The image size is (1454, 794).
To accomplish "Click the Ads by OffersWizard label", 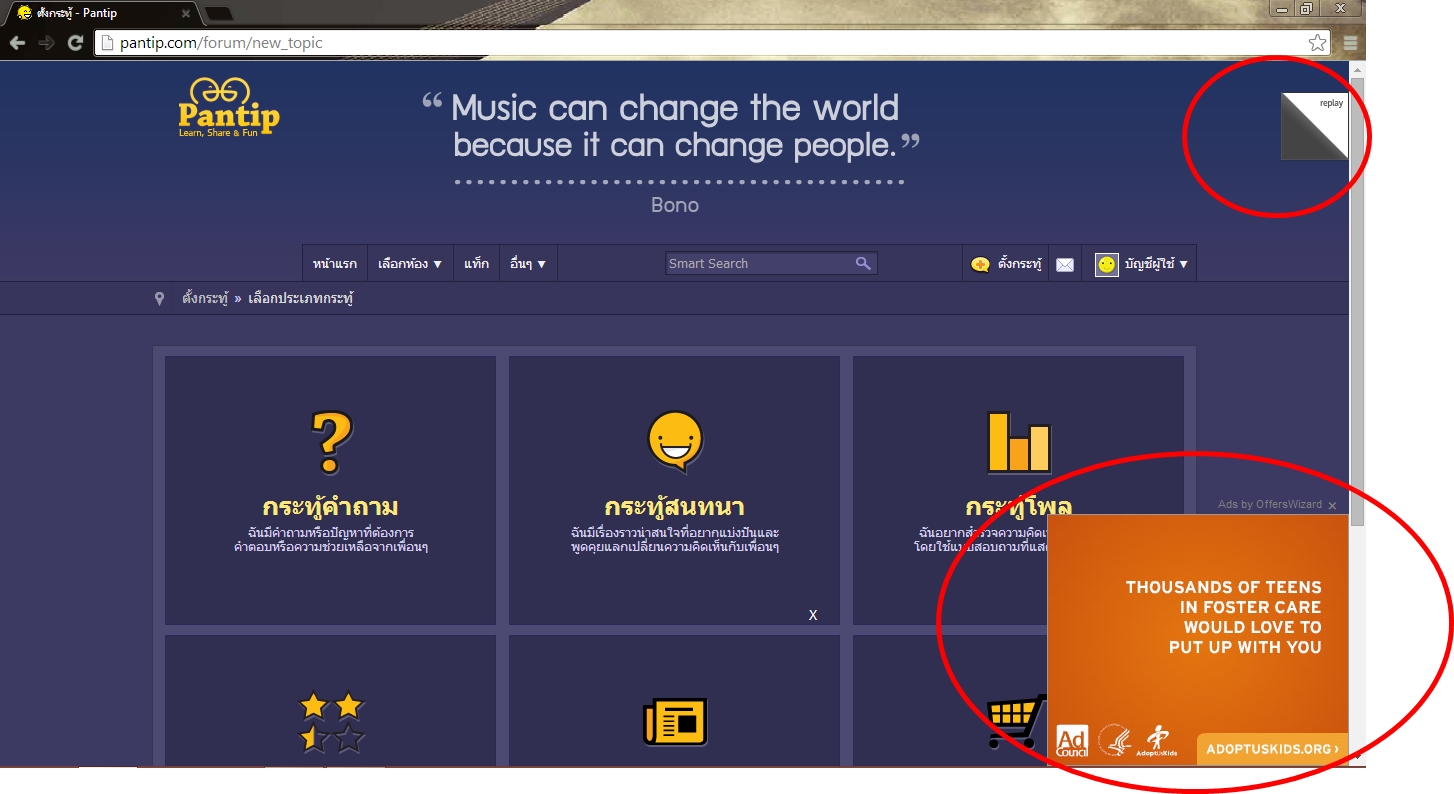I will click(x=1270, y=505).
